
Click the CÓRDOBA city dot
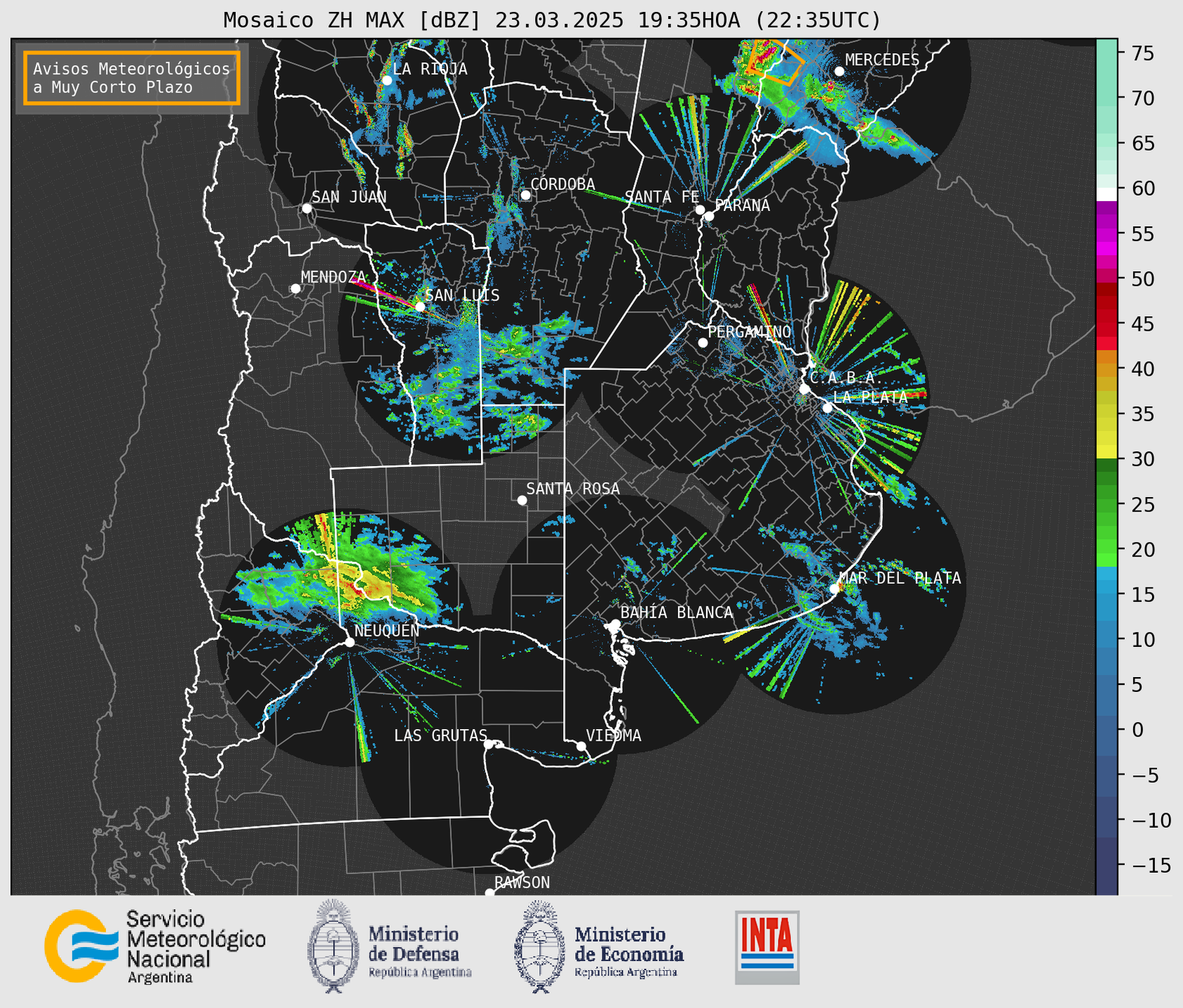coord(525,195)
